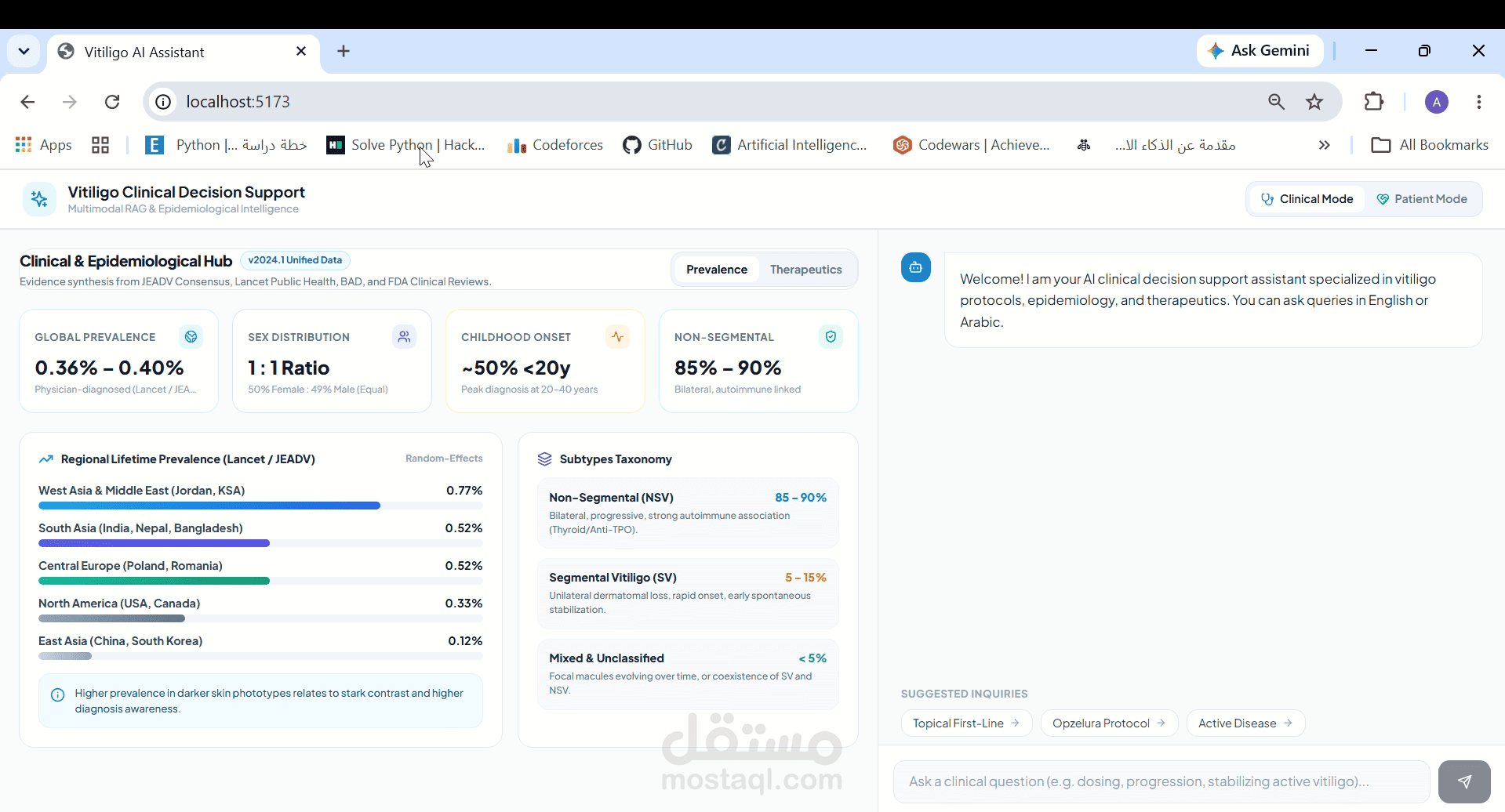This screenshot has height=812, width=1505.
Task: Open the zoom magnifier icon in address bar
Action: [1276, 102]
